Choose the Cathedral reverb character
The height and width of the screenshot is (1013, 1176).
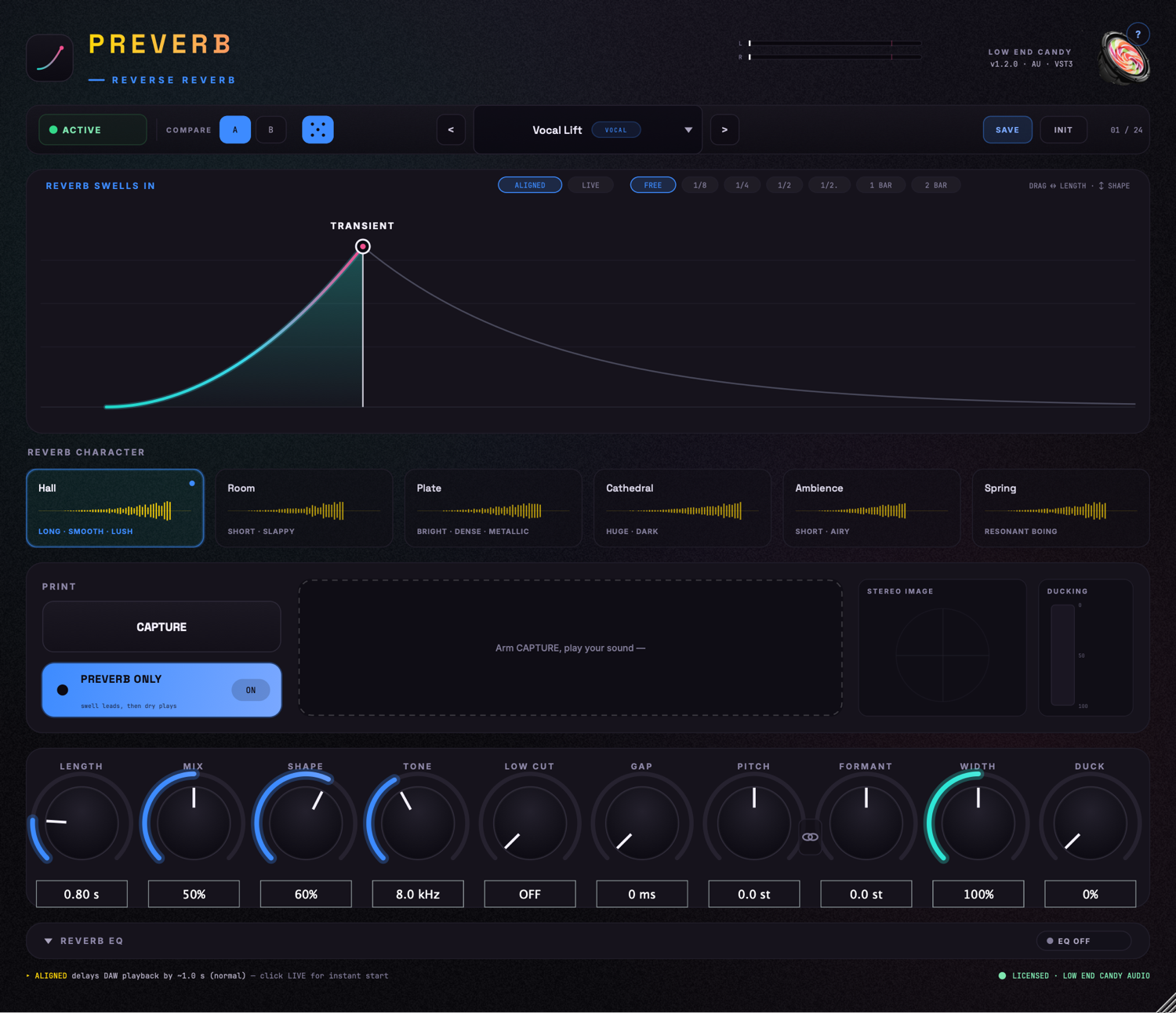pos(683,508)
